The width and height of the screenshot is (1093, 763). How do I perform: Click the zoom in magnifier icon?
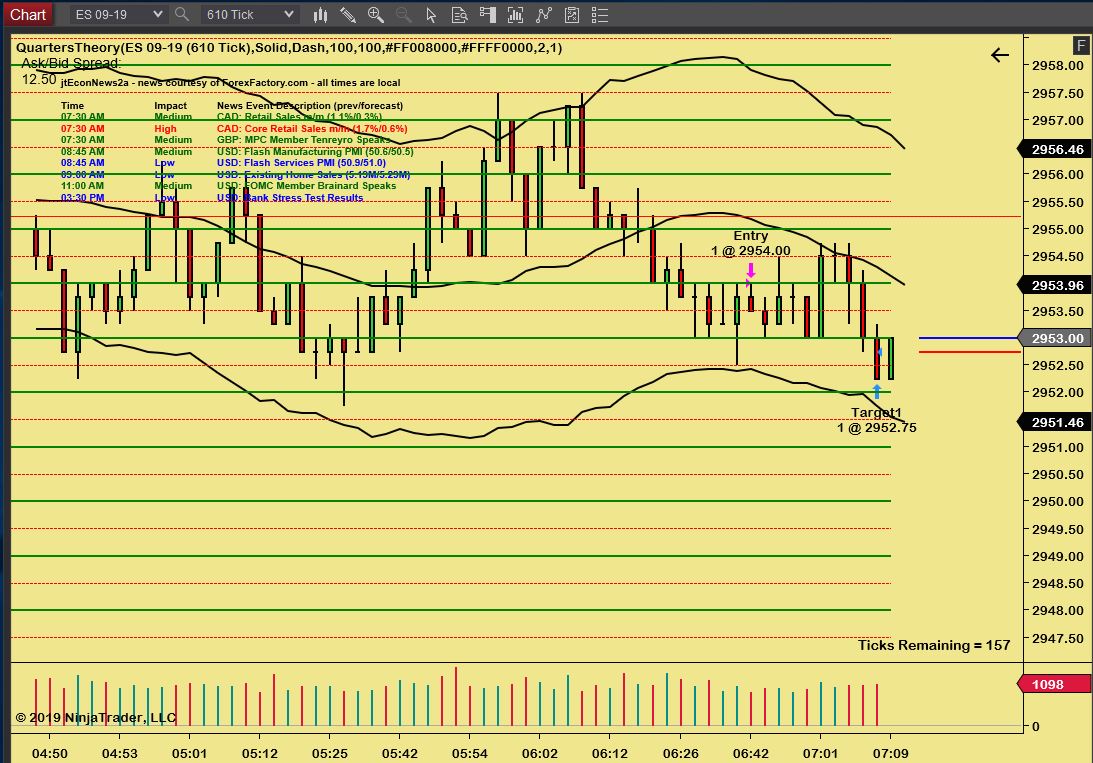[376, 15]
